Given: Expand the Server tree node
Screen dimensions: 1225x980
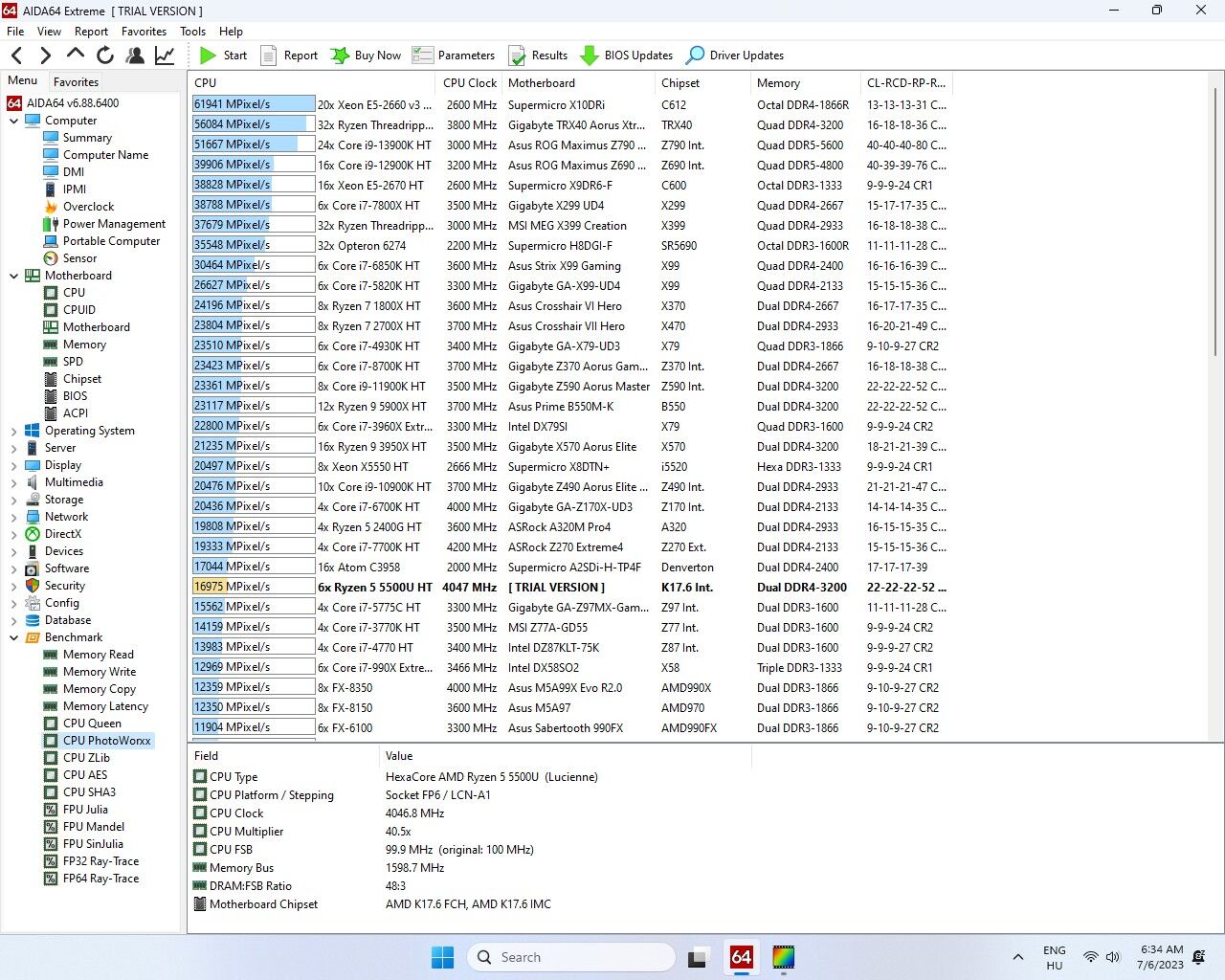Looking at the screenshot, I should tap(13, 448).
